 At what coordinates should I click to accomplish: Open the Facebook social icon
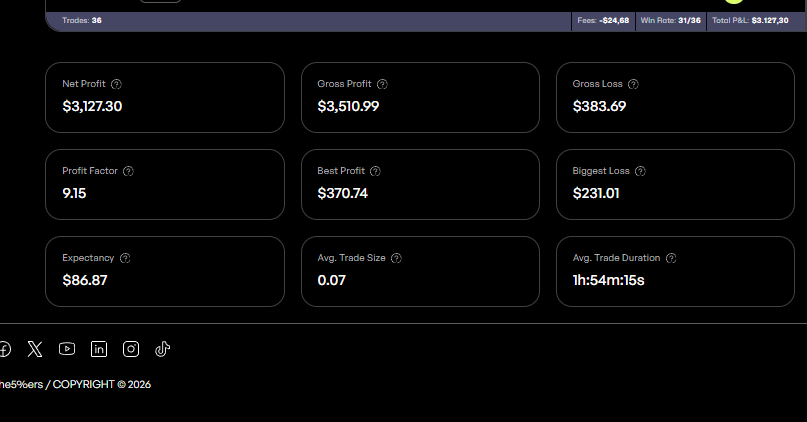click(5, 349)
